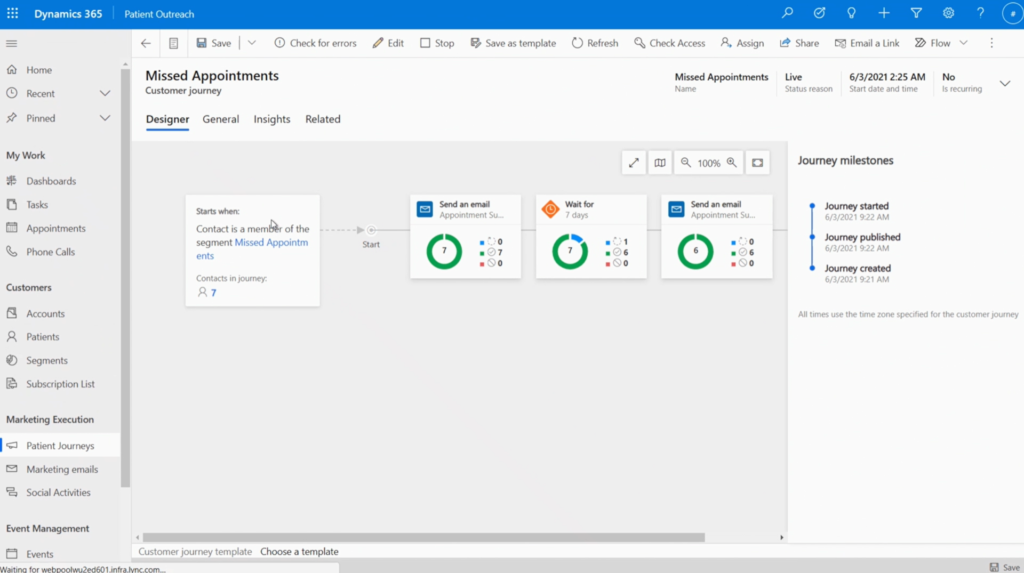Switch to the Related tab
This screenshot has width=1024, height=573.
pyautogui.click(x=323, y=120)
